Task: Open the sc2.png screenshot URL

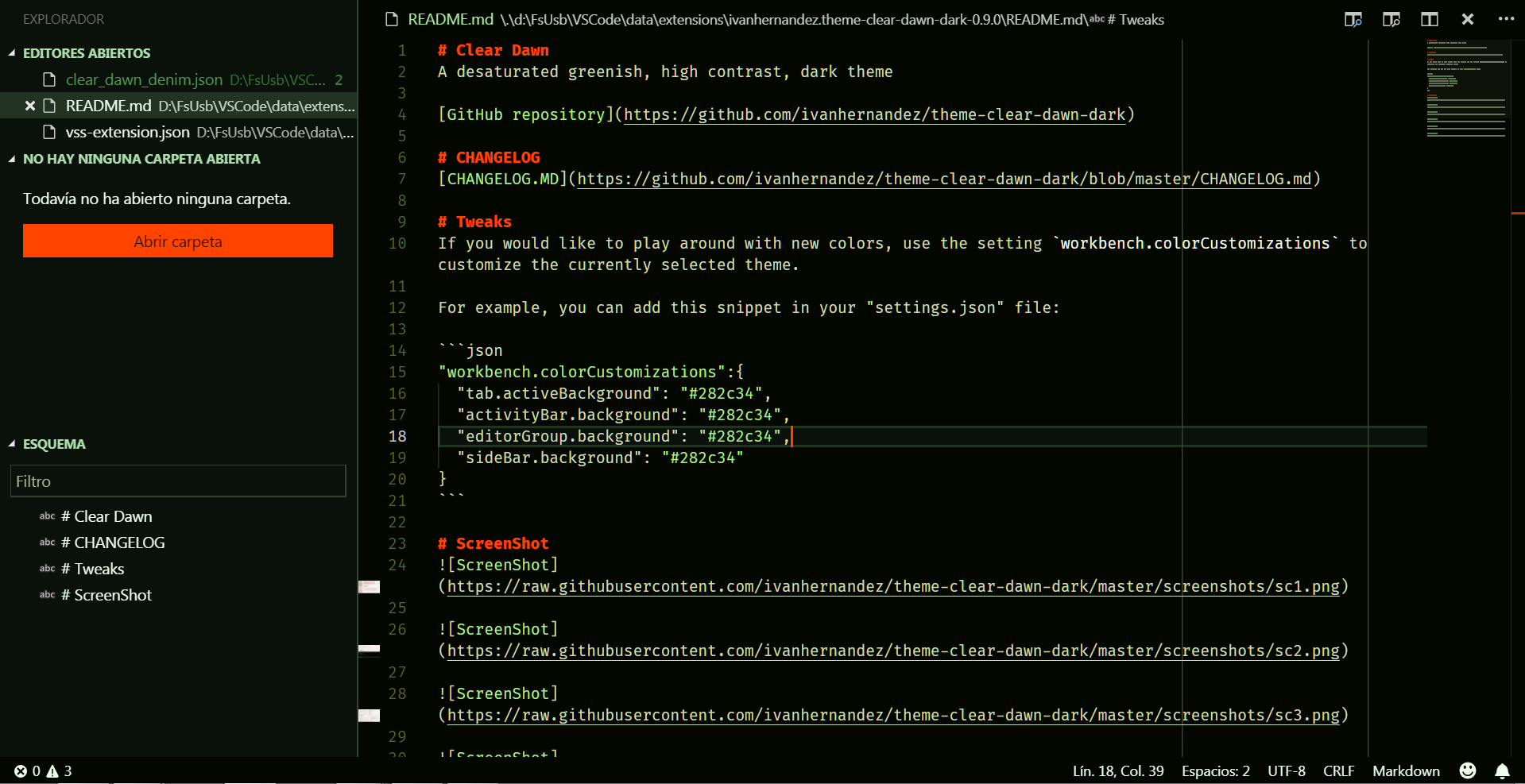Action: 893,651
